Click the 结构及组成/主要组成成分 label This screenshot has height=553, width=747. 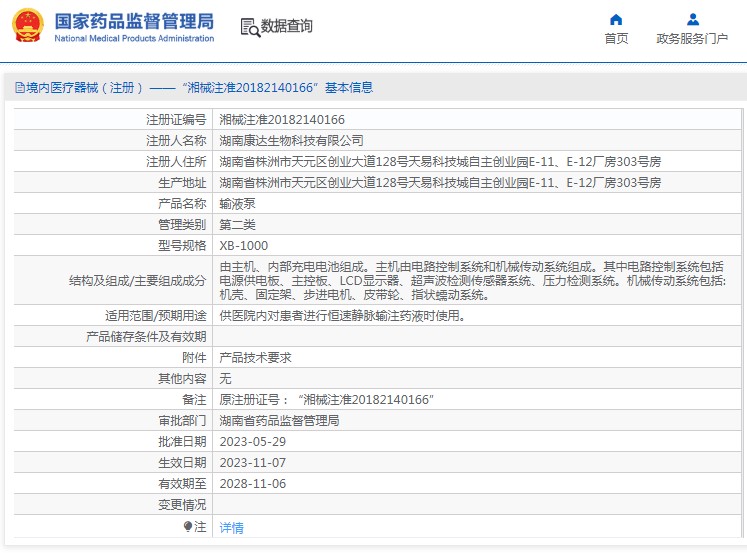pos(137,281)
